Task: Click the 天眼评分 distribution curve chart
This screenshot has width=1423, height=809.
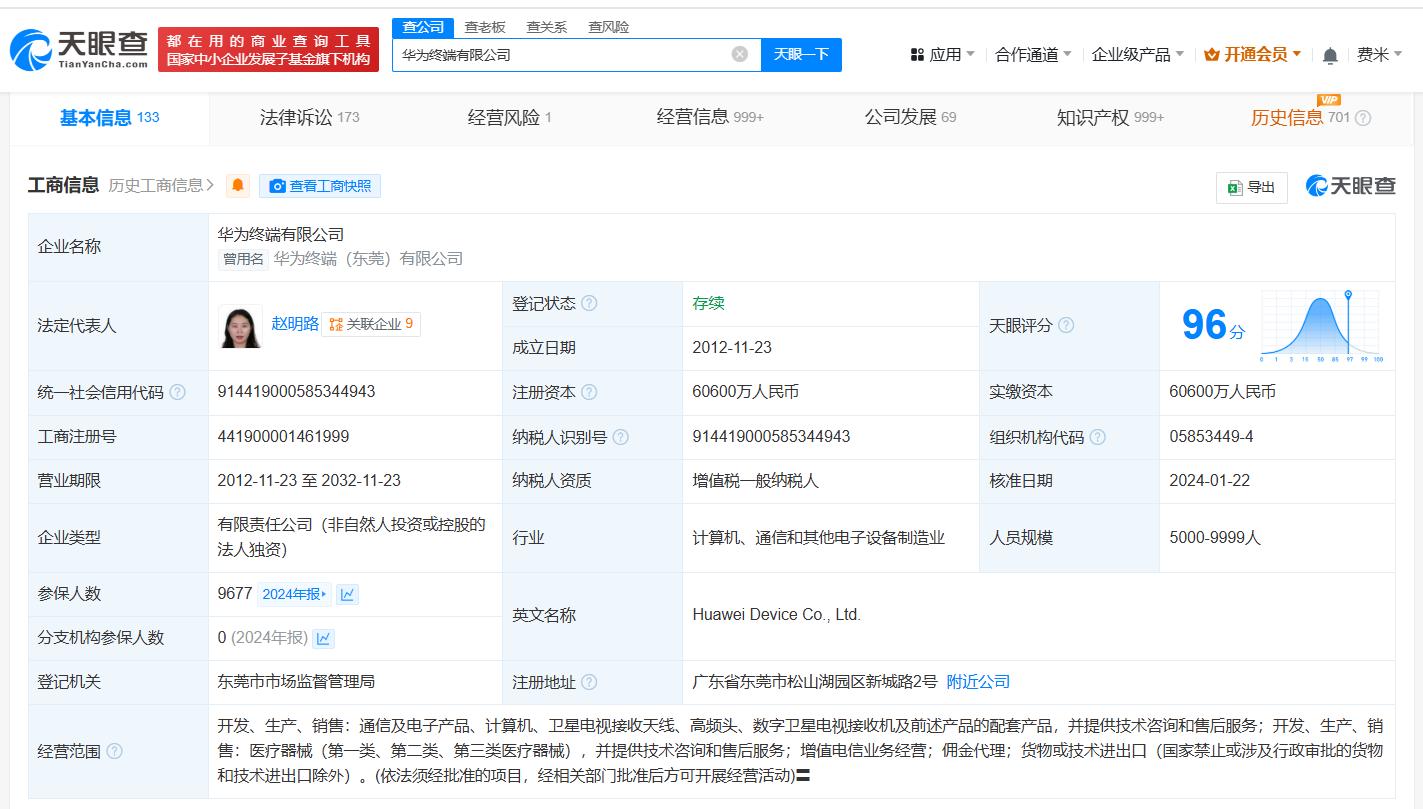Action: click(1320, 325)
